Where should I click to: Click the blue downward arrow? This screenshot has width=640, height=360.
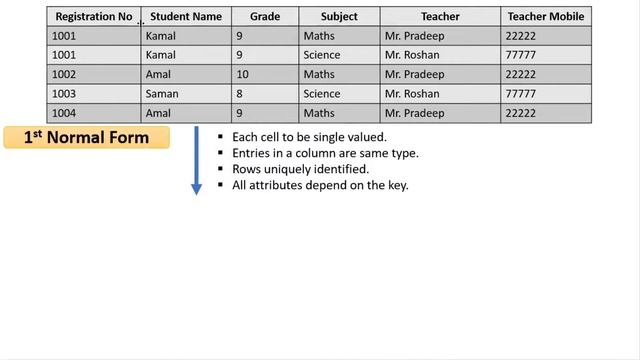click(x=196, y=160)
